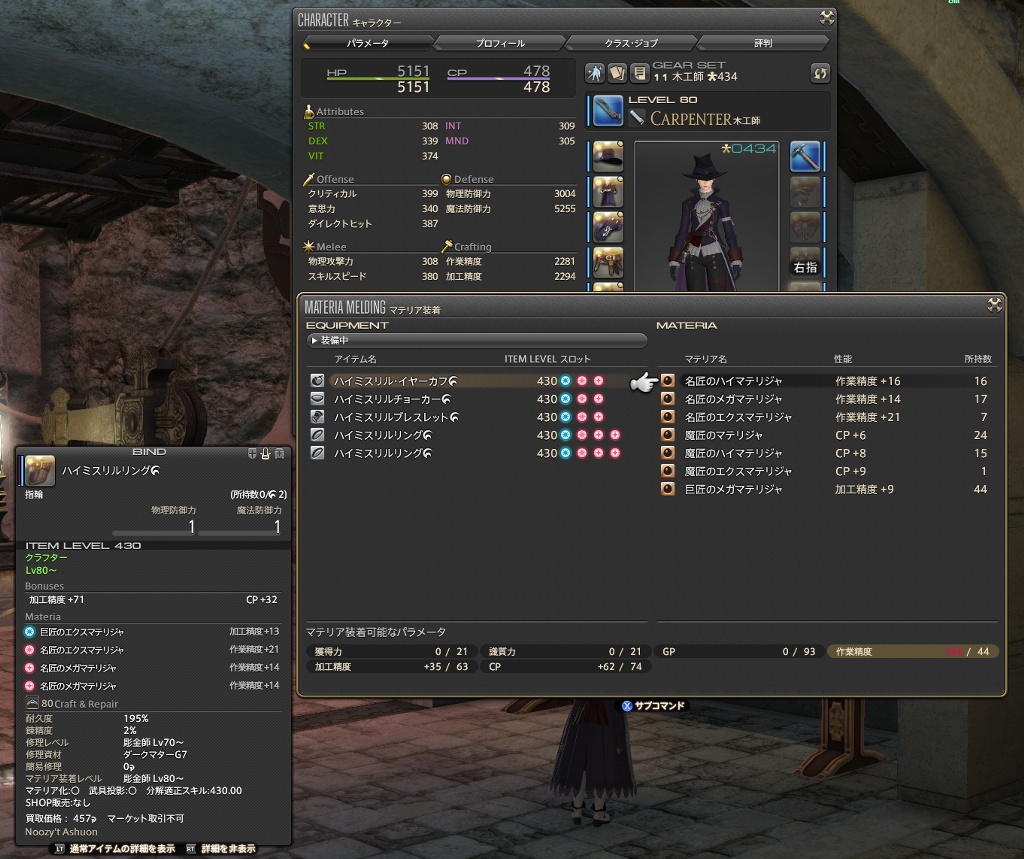The height and width of the screenshot is (859, 1024).
Task: Select the 右指 right ring slot
Action: click(x=805, y=263)
